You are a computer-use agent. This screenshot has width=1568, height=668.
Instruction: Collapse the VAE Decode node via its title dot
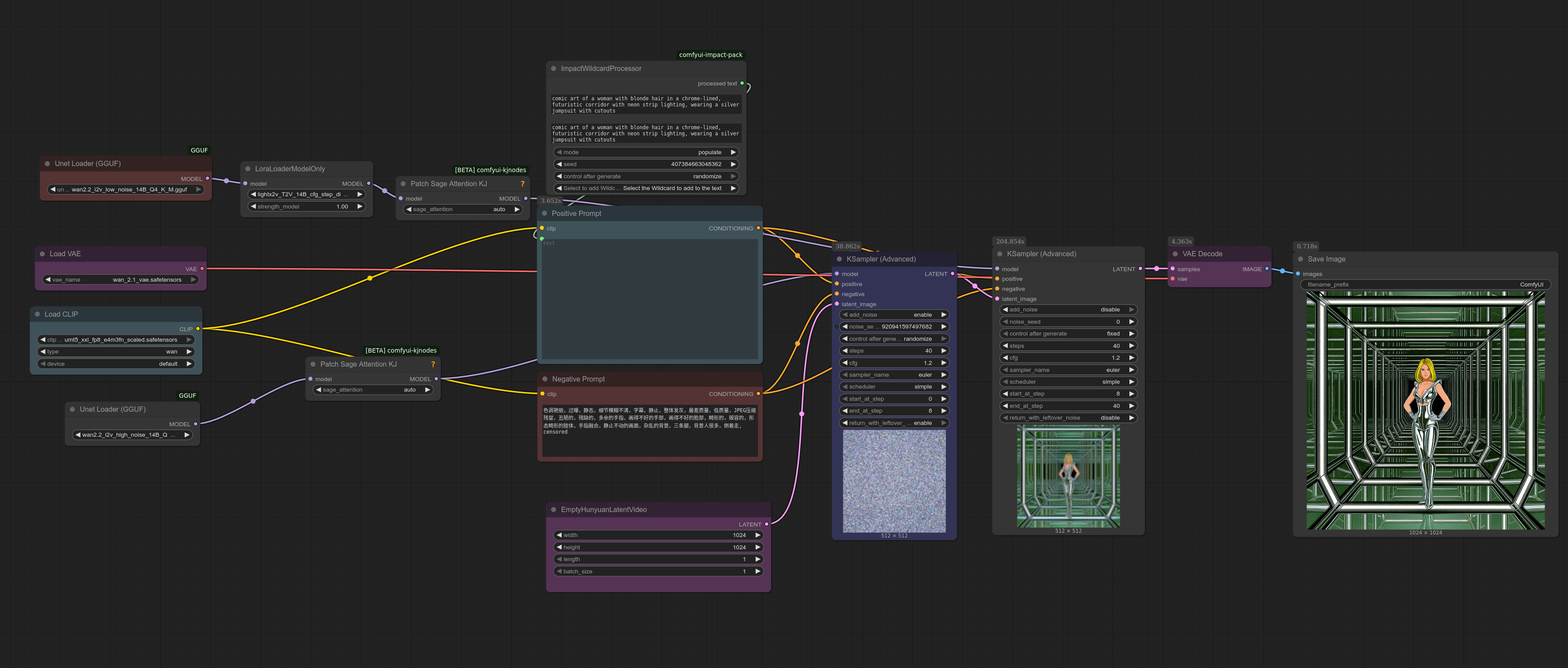point(1175,254)
